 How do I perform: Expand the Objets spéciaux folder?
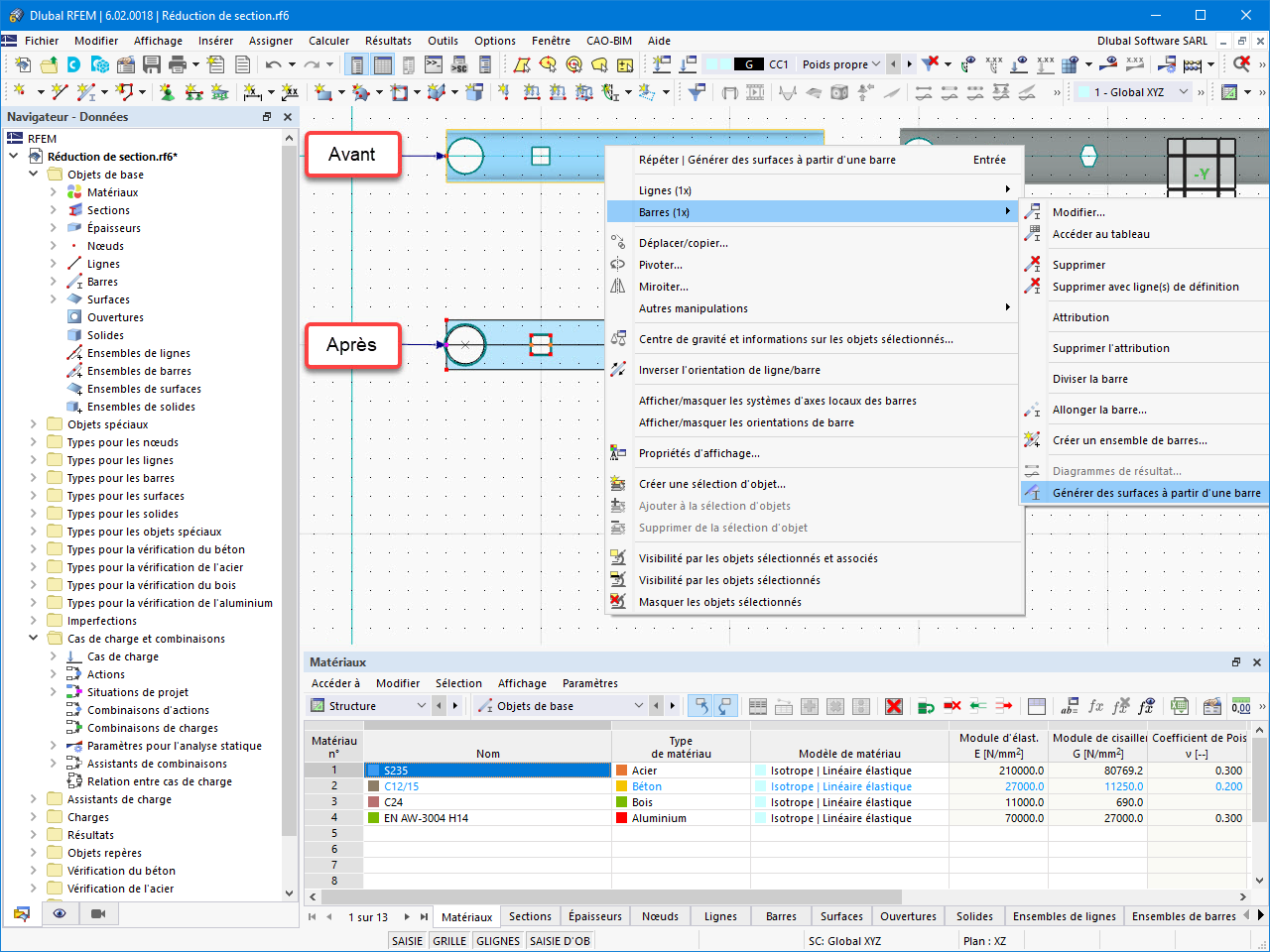[x=33, y=424]
